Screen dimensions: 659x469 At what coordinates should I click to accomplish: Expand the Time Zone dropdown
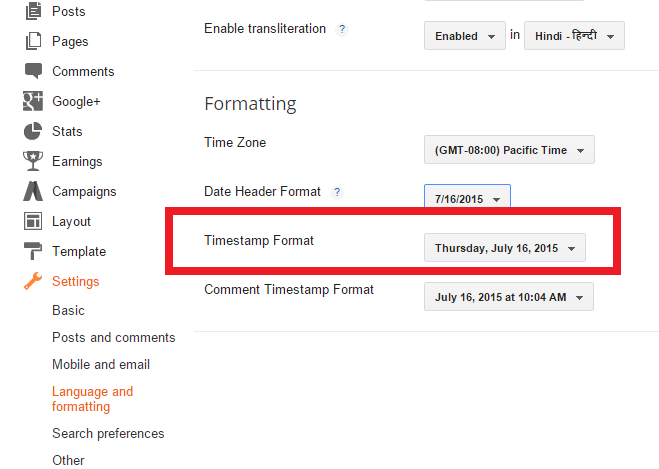pyautogui.click(x=509, y=150)
